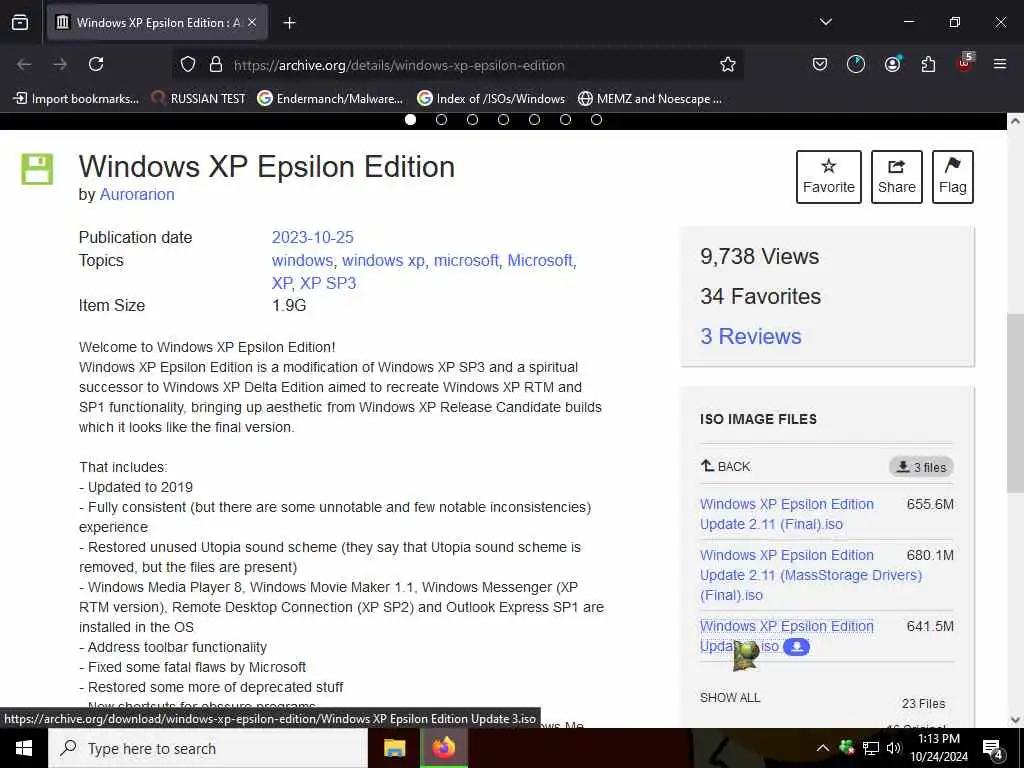Save page to Pocket
The width and height of the screenshot is (1024, 768).
tap(820, 64)
